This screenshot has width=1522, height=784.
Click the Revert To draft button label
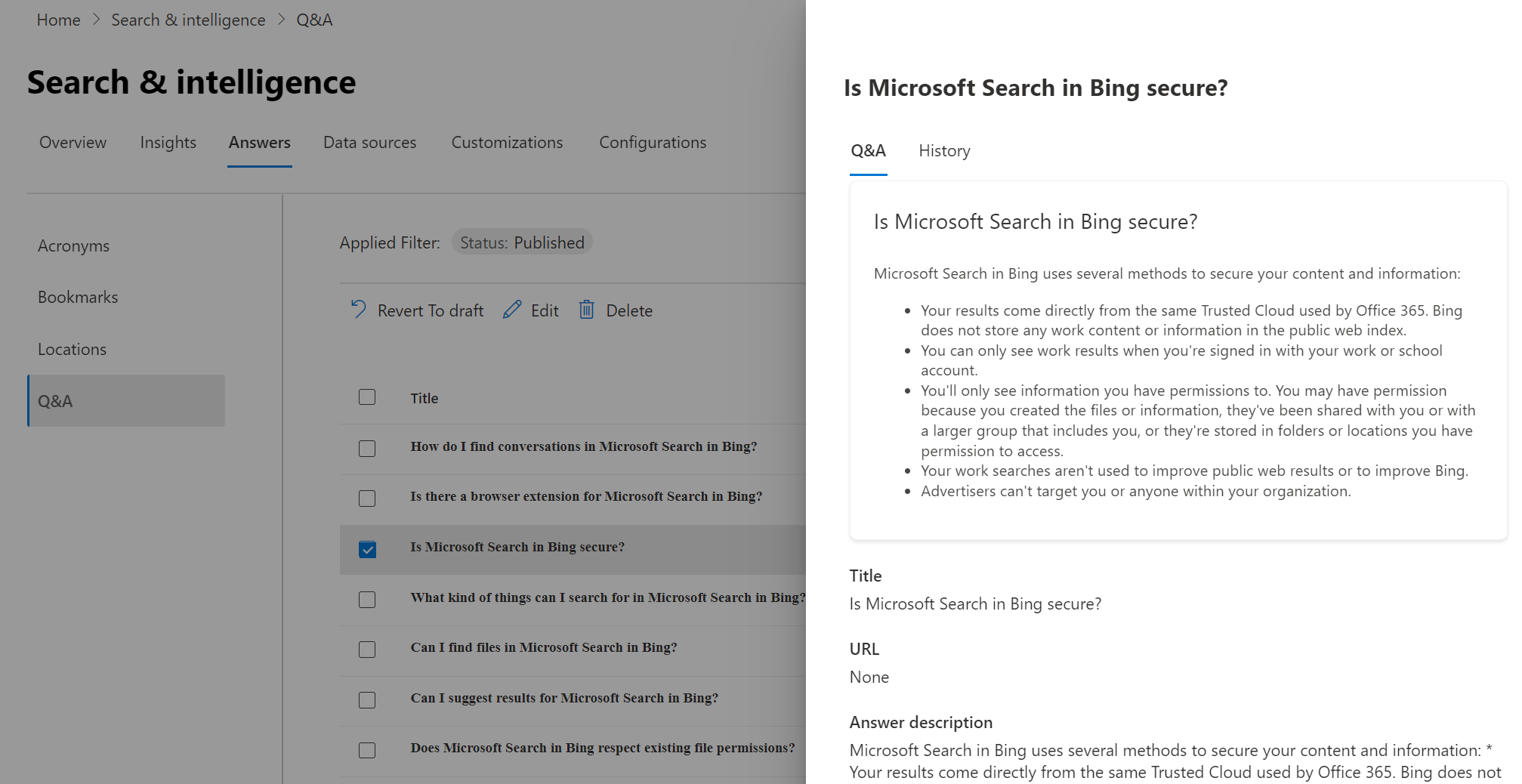(431, 310)
